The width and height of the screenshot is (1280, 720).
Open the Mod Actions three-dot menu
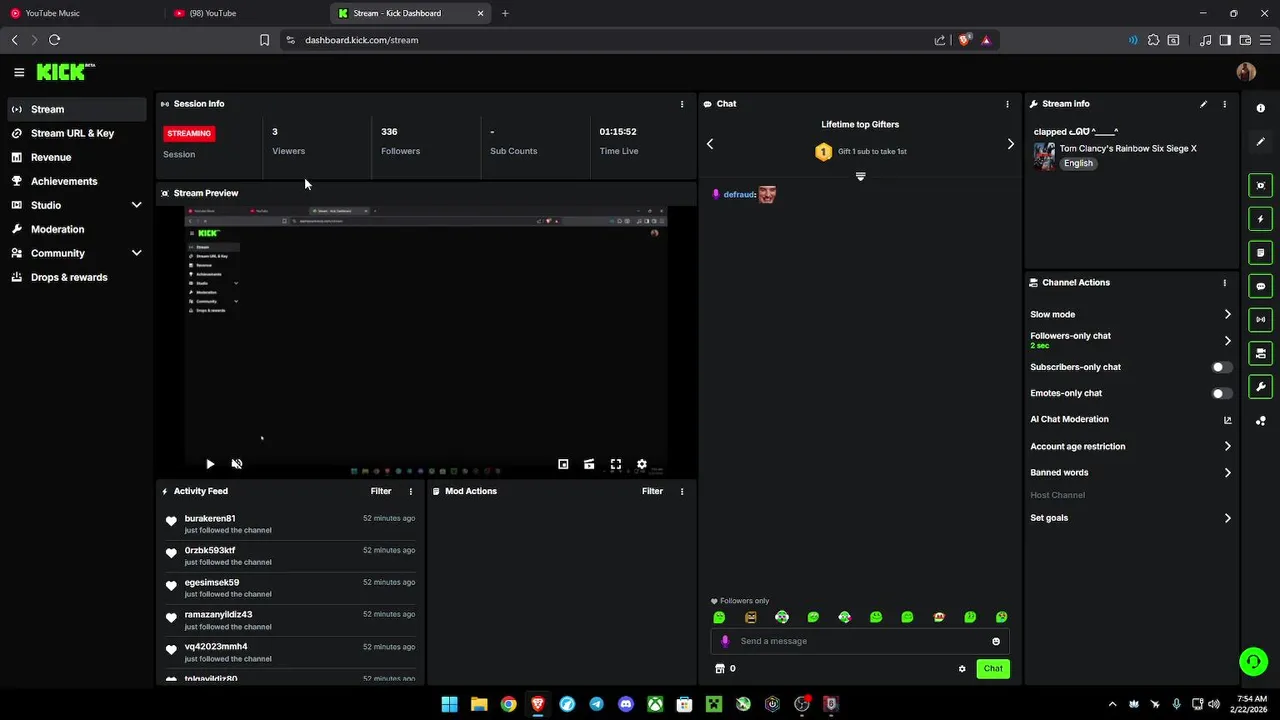[x=682, y=491]
